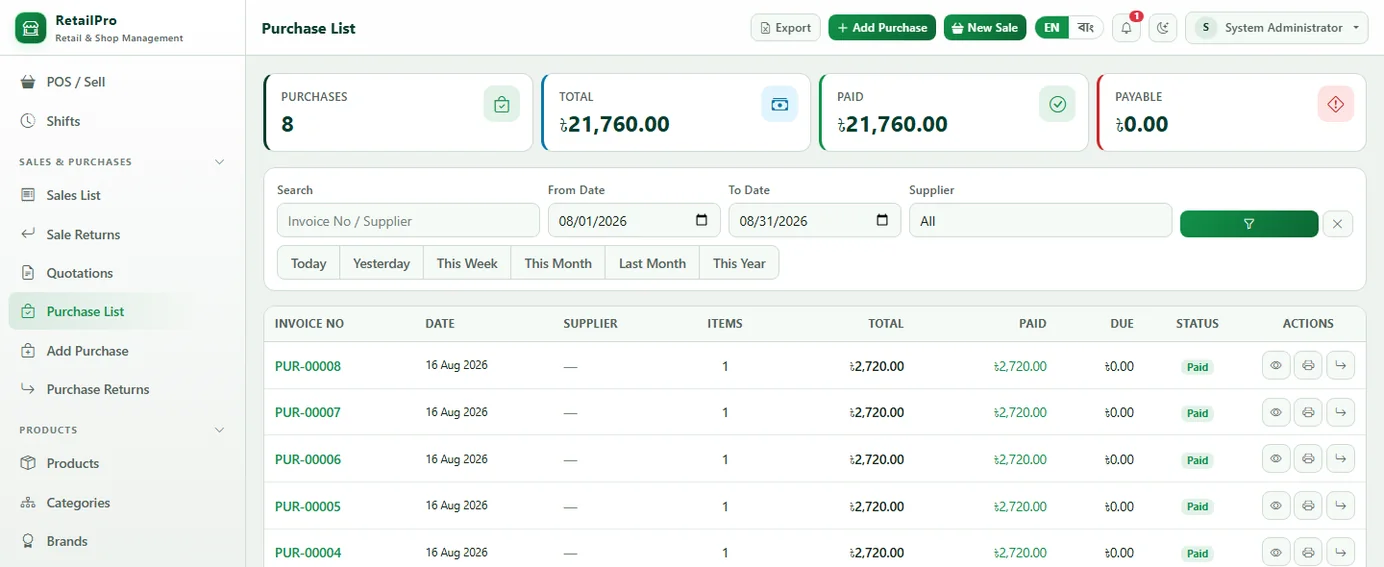The height and width of the screenshot is (567, 1384).
Task: Click Paid status badge for PUR-00008
Action: pos(1197,367)
